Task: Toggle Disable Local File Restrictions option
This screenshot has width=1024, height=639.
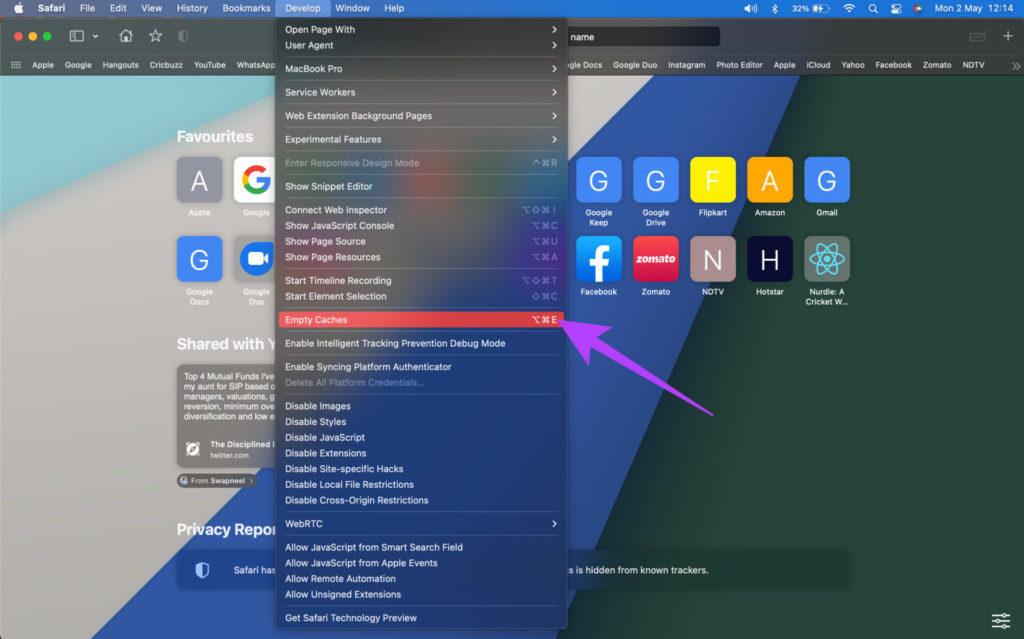Action: point(421,484)
